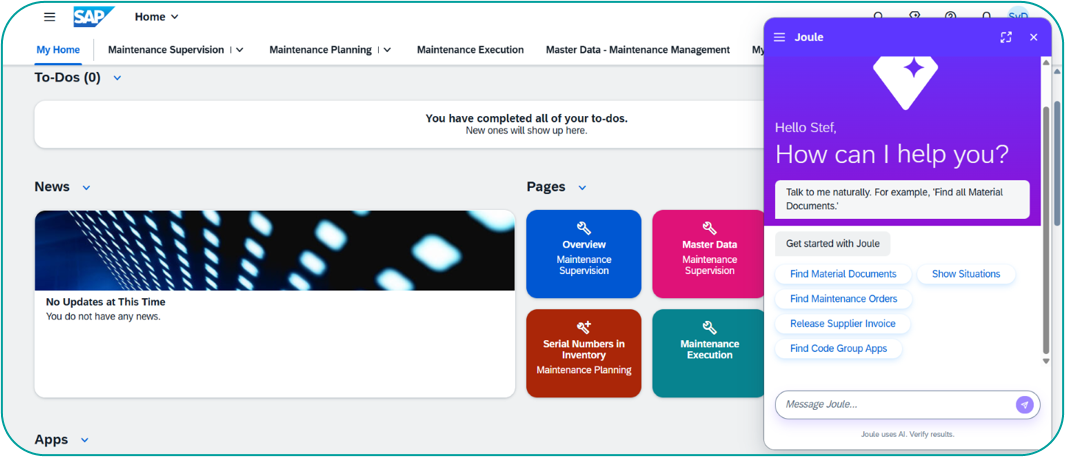Expand the Pages section options chevron

pyautogui.click(x=582, y=188)
